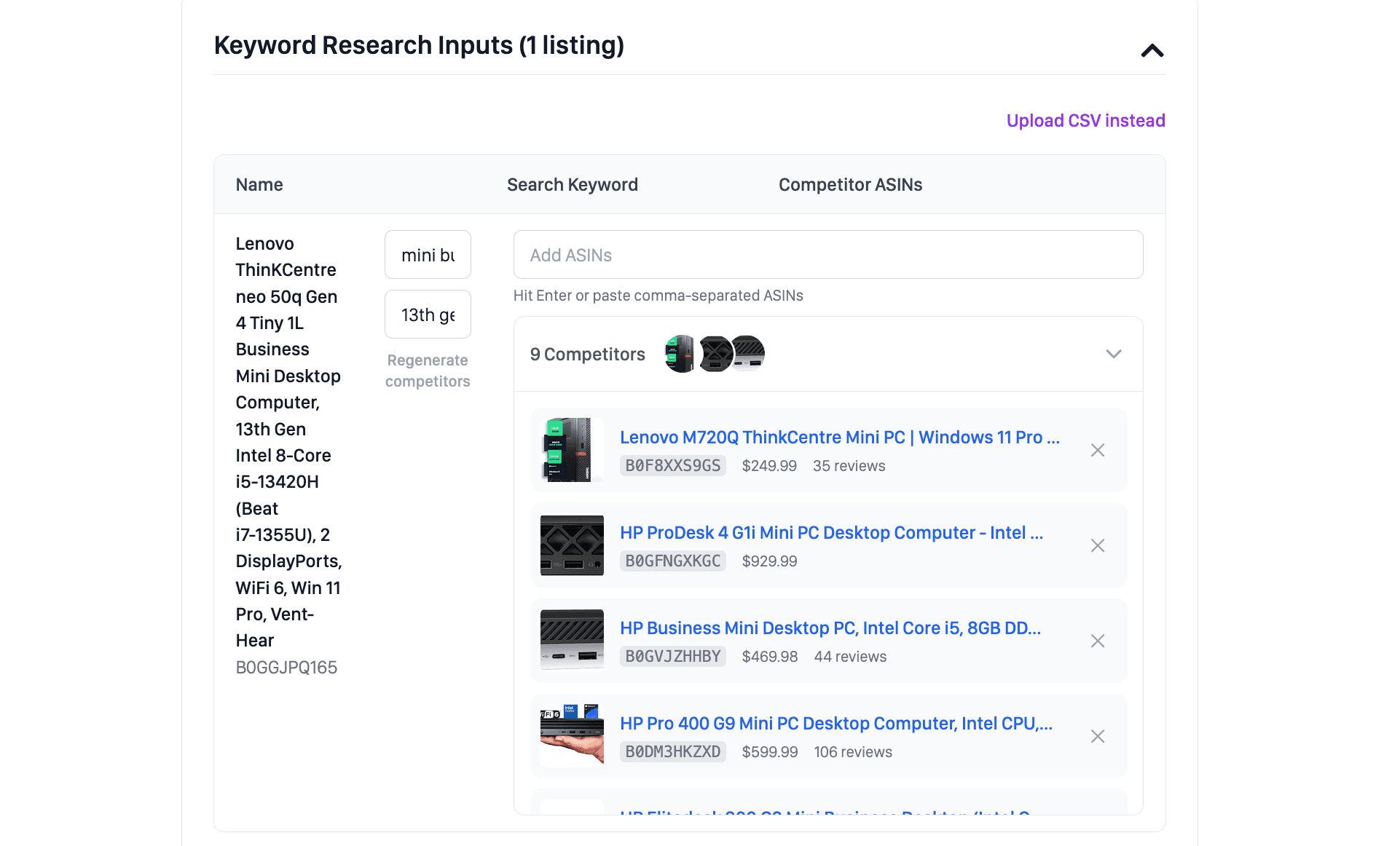Collapse the 9 Competitors list chevron
This screenshot has height=846, width=1400.
[1113, 354]
